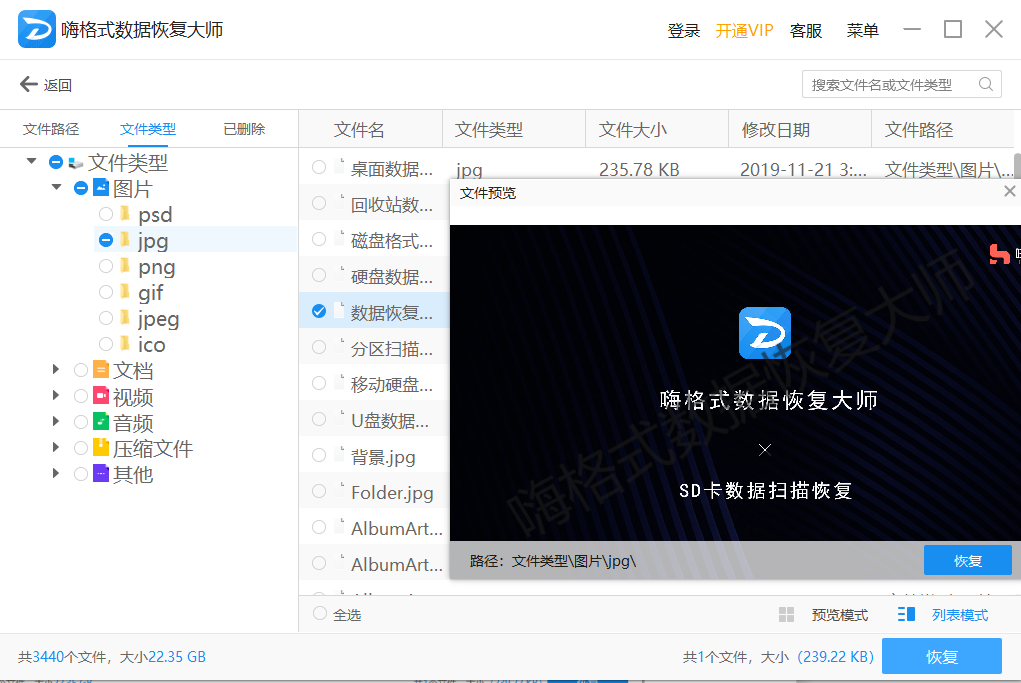
Task: Switch to the 文件路径 tab
Action: 51,129
